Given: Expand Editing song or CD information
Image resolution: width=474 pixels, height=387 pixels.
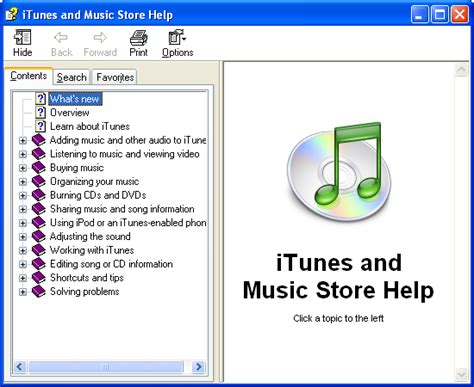Looking at the screenshot, I should 23,264.
